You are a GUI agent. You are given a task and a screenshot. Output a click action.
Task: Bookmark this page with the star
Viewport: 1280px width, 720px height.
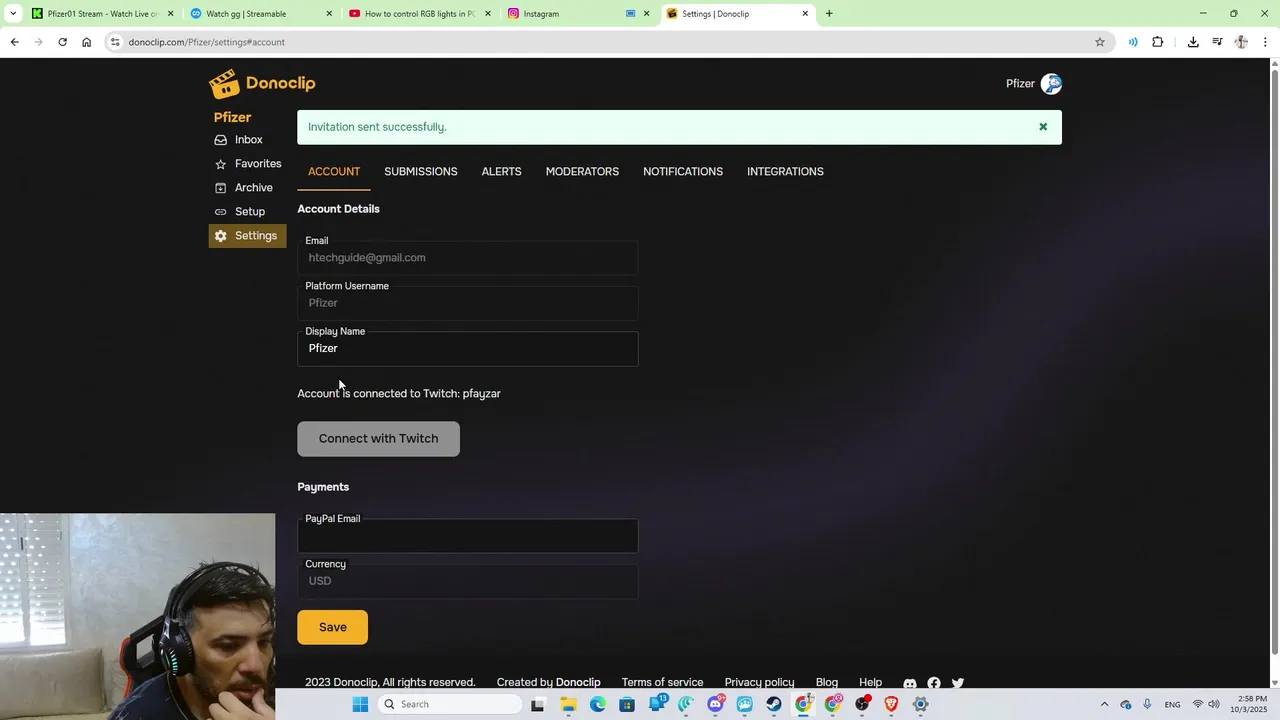point(1100,42)
